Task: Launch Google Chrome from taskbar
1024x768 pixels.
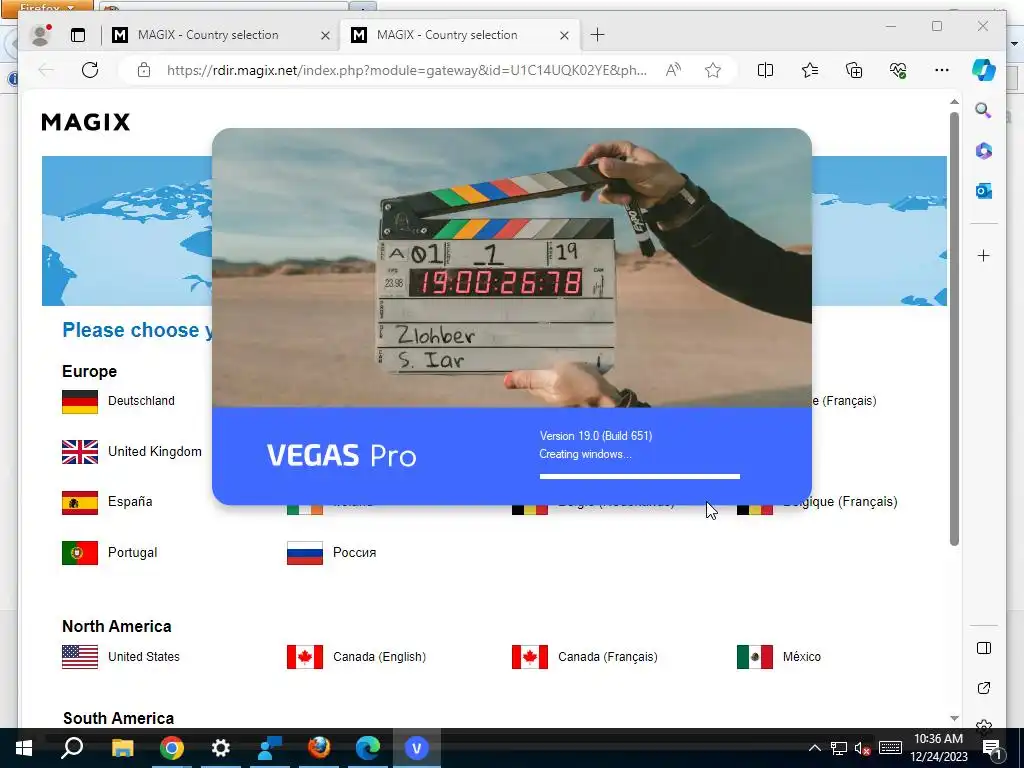Action: click(172, 748)
